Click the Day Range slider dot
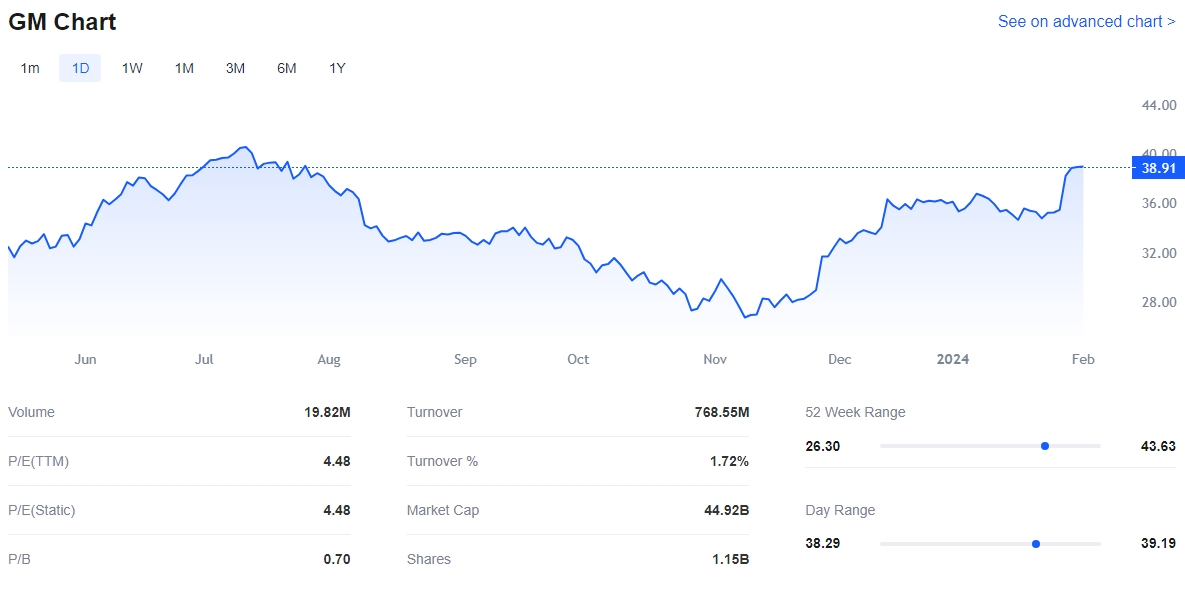 [x=1035, y=544]
